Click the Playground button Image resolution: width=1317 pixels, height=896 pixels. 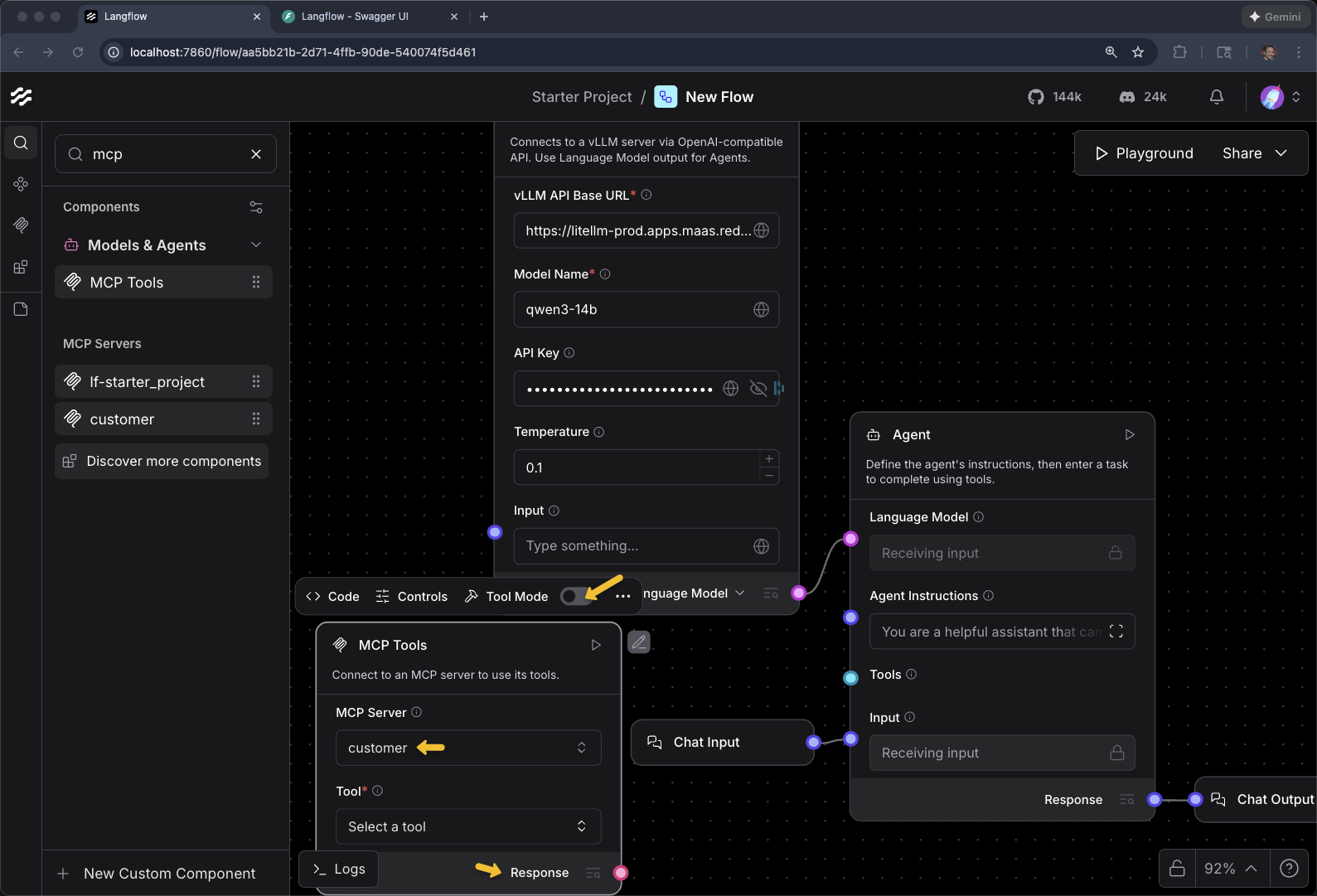coord(1144,153)
